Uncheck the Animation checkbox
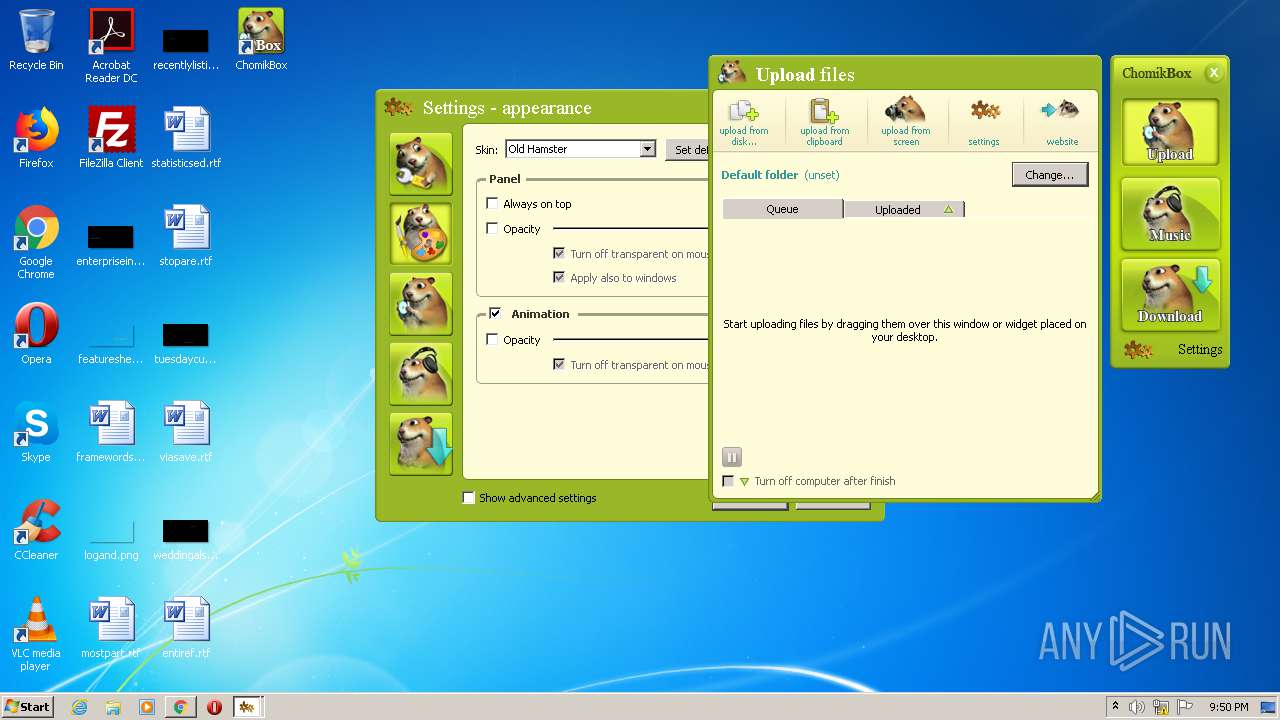Image resolution: width=1280 pixels, height=720 pixels. 494,313
